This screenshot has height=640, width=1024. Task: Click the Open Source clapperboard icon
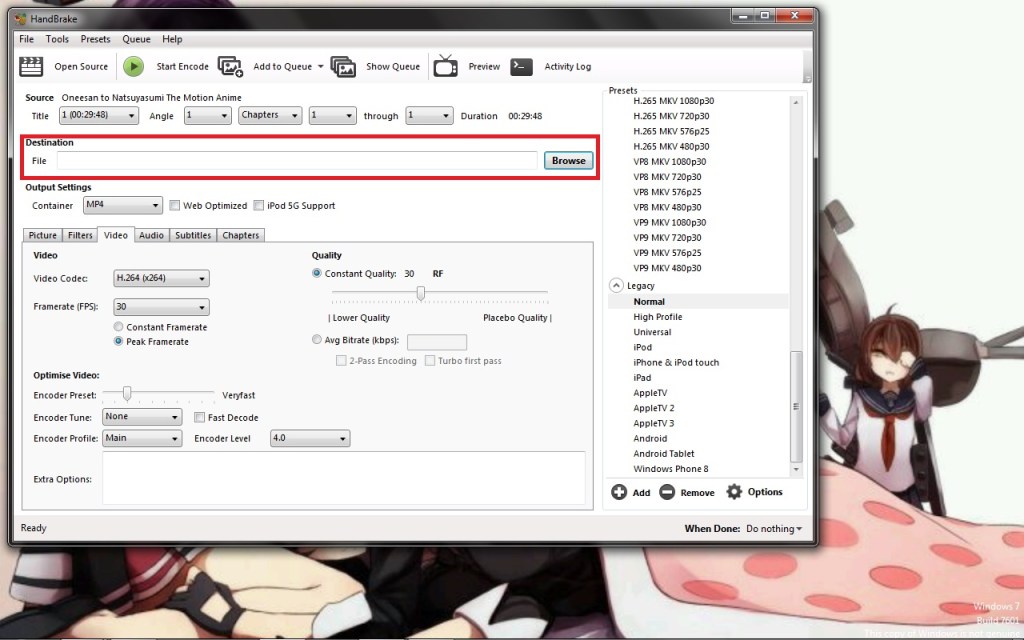click(32, 66)
